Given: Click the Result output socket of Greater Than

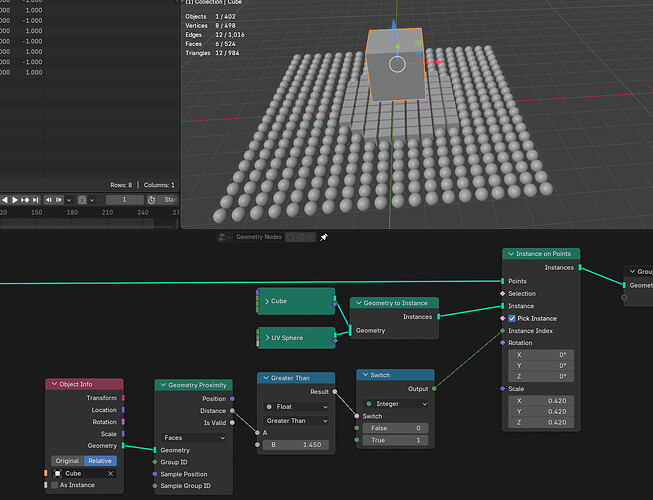Looking at the screenshot, I should click(335, 392).
